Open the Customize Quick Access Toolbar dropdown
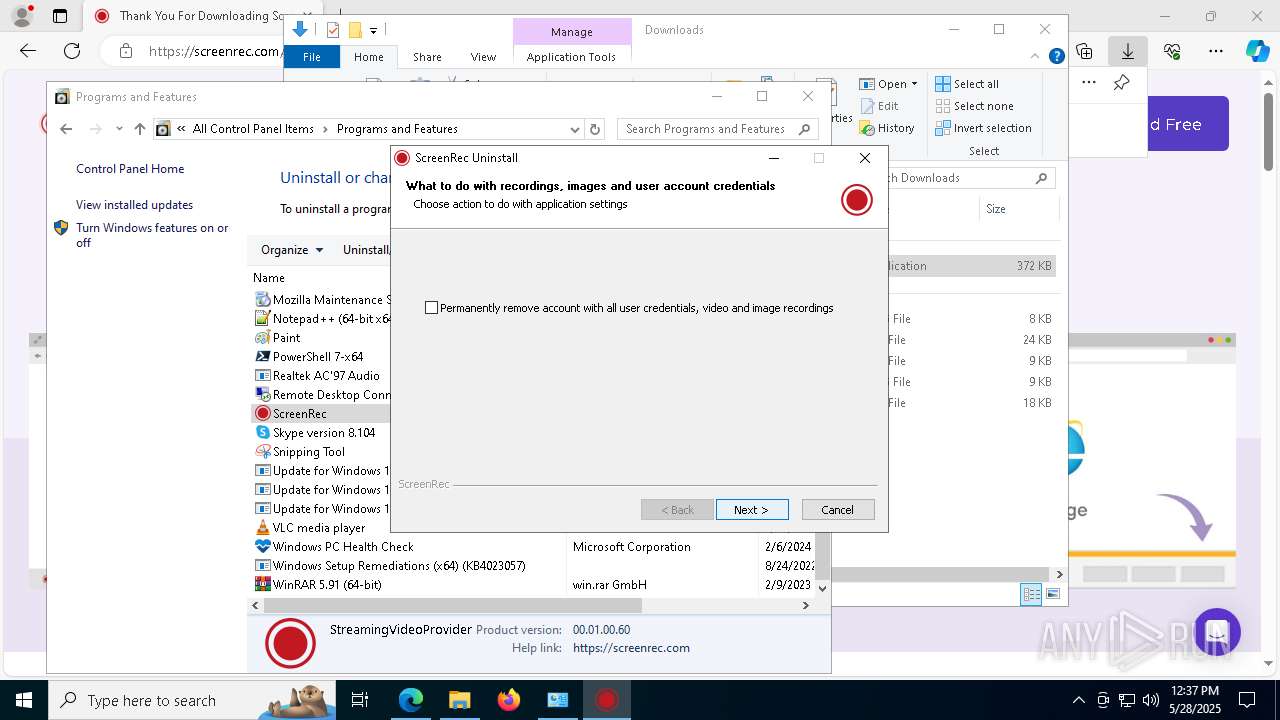Image resolution: width=1280 pixels, height=720 pixels. pos(373,31)
